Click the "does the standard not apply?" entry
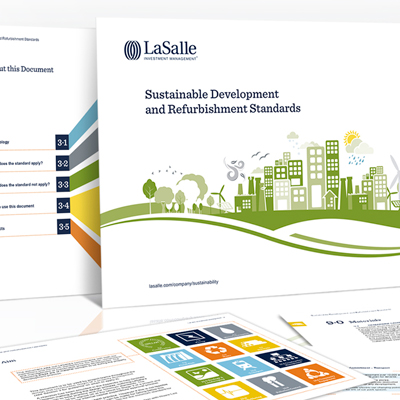Image resolution: width=400 pixels, height=400 pixels. [25, 185]
